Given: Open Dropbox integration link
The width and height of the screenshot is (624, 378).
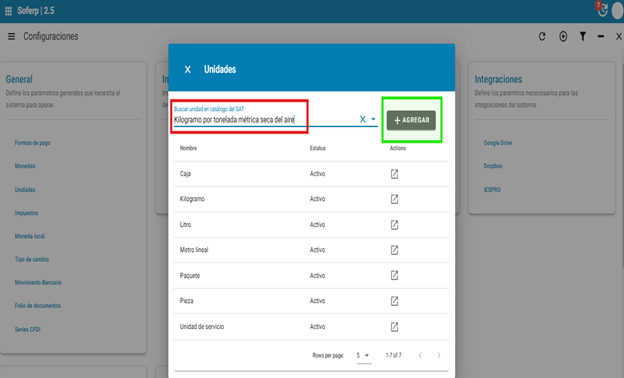Looking at the screenshot, I should click(x=493, y=166).
